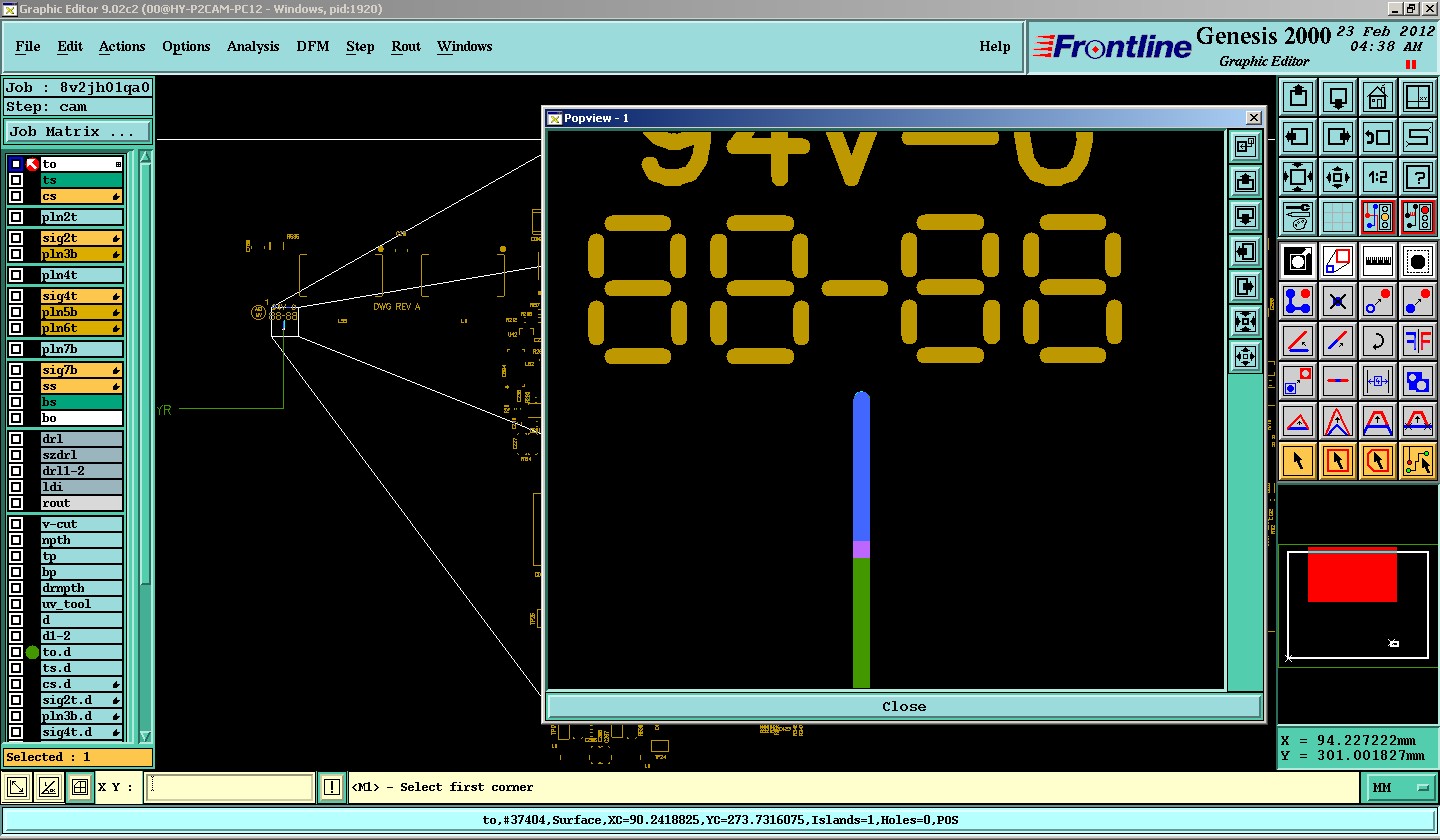This screenshot has height=840, width=1440.
Task: Click the 1:2 zoom scale icon
Action: tap(1378, 177)
